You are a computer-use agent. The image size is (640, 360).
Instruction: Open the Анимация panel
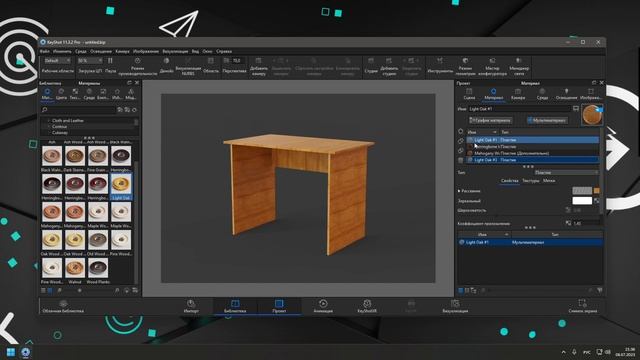(x=323, y=306)
